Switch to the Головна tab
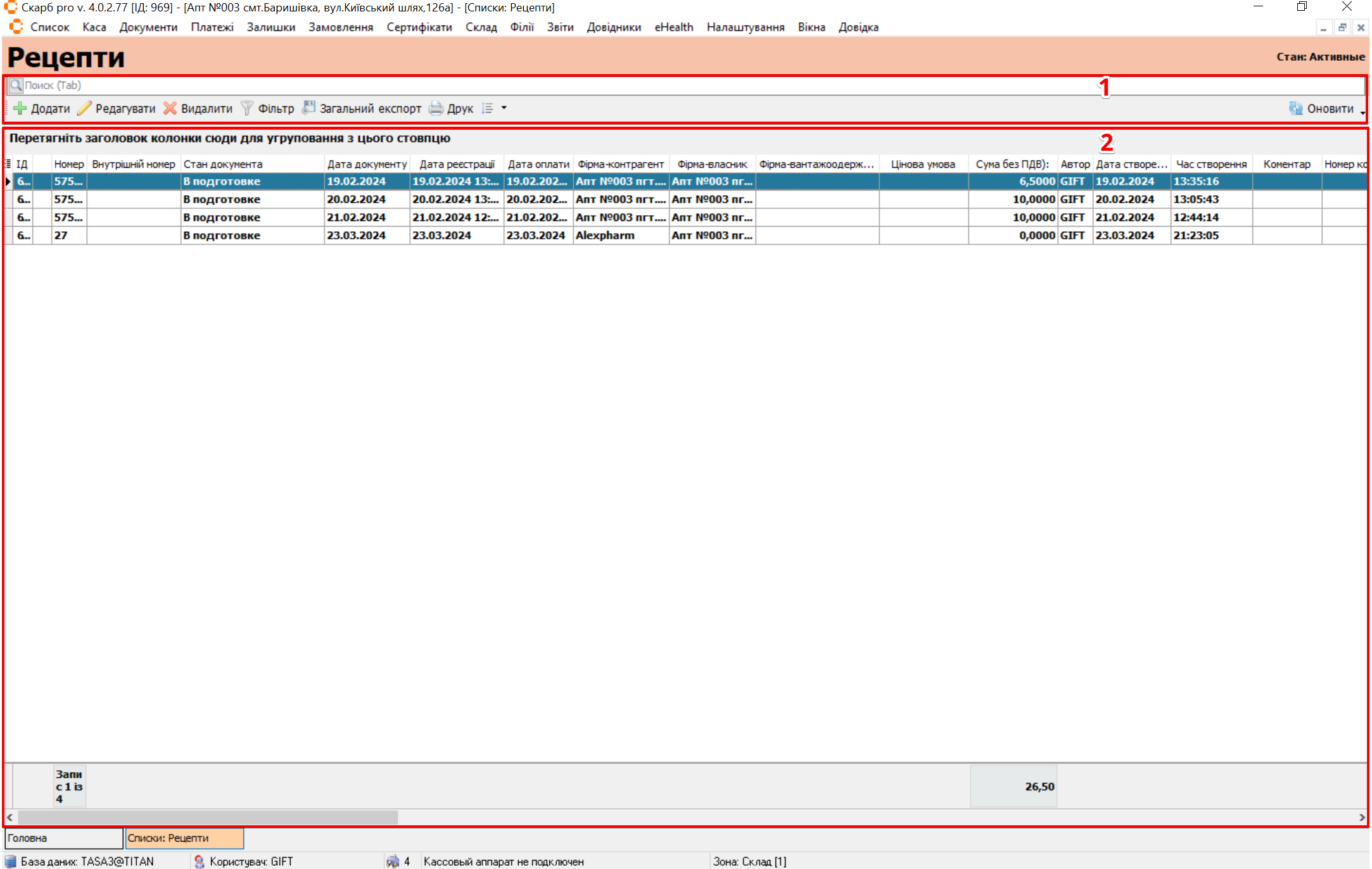 click(x=63, y=838)
